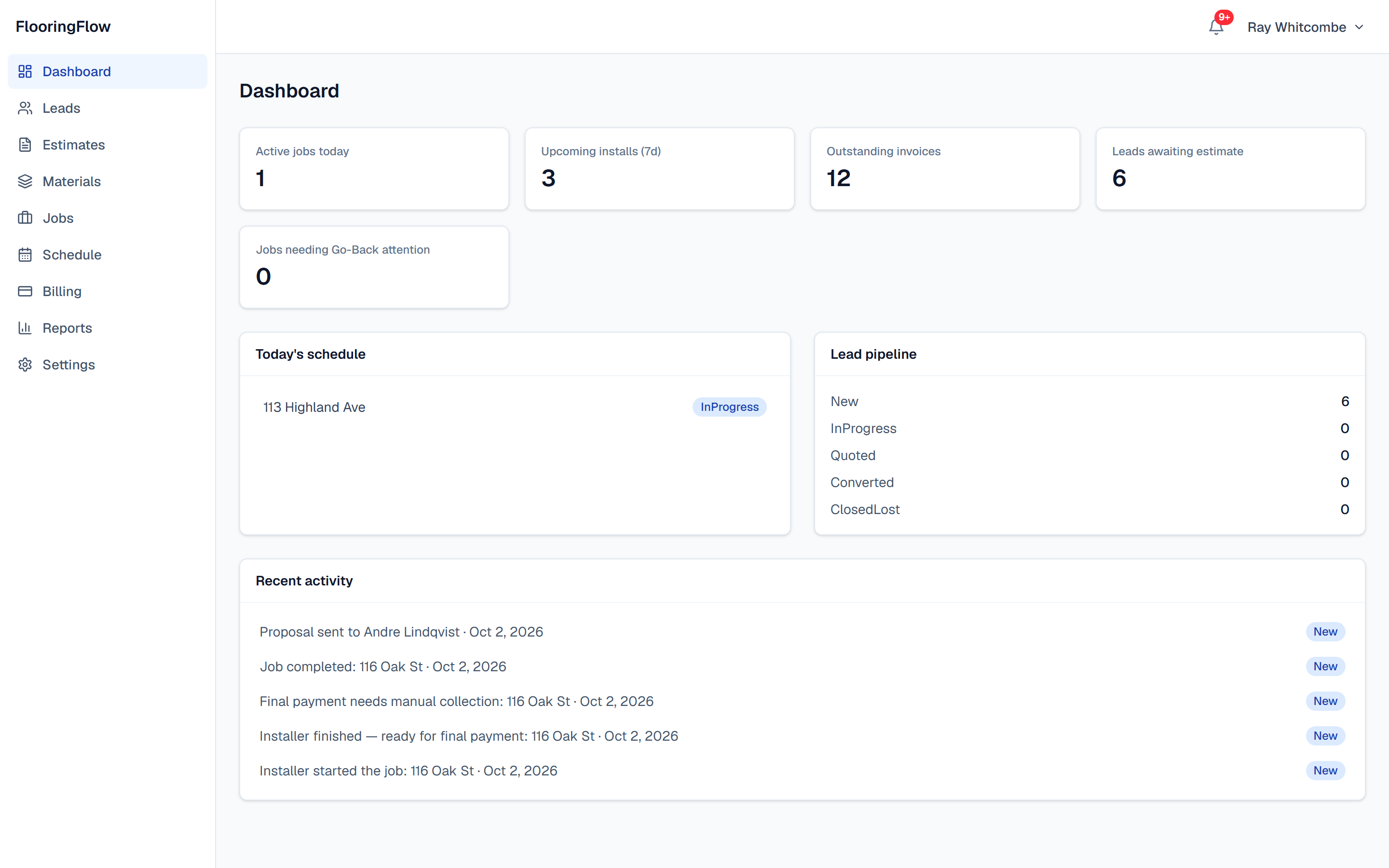Open notifications bell icon
Screen dimensions: 1389x868
(1216, 27)
